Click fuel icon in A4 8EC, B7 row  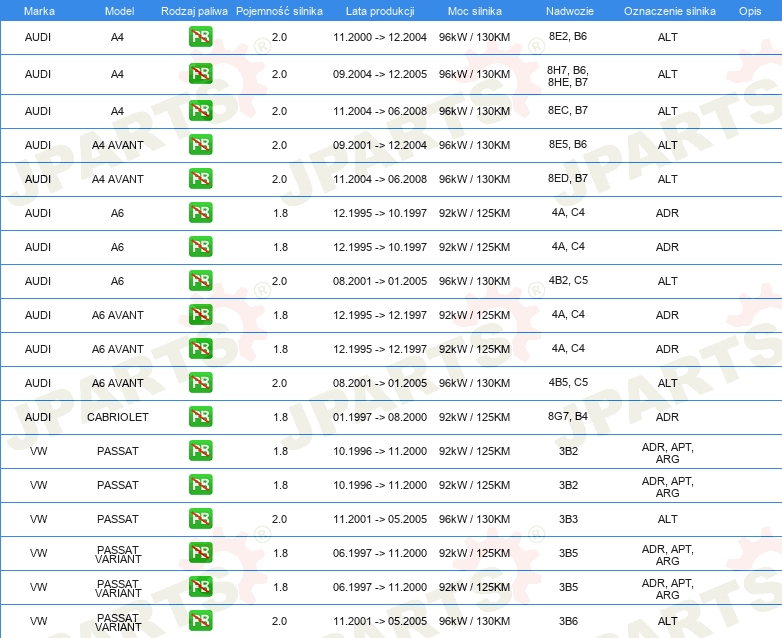point(200,110)
